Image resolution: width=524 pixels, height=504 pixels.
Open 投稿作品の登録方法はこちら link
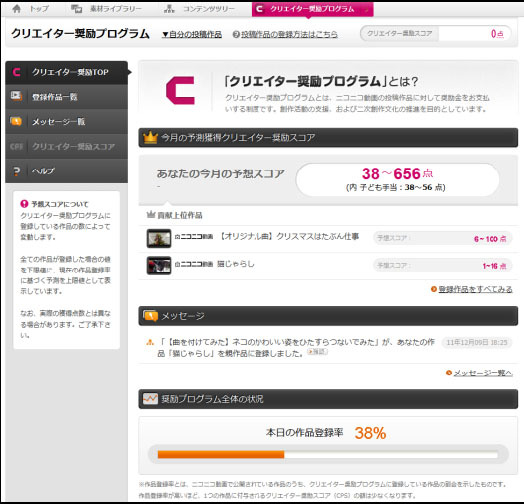[x=289, y=34]
